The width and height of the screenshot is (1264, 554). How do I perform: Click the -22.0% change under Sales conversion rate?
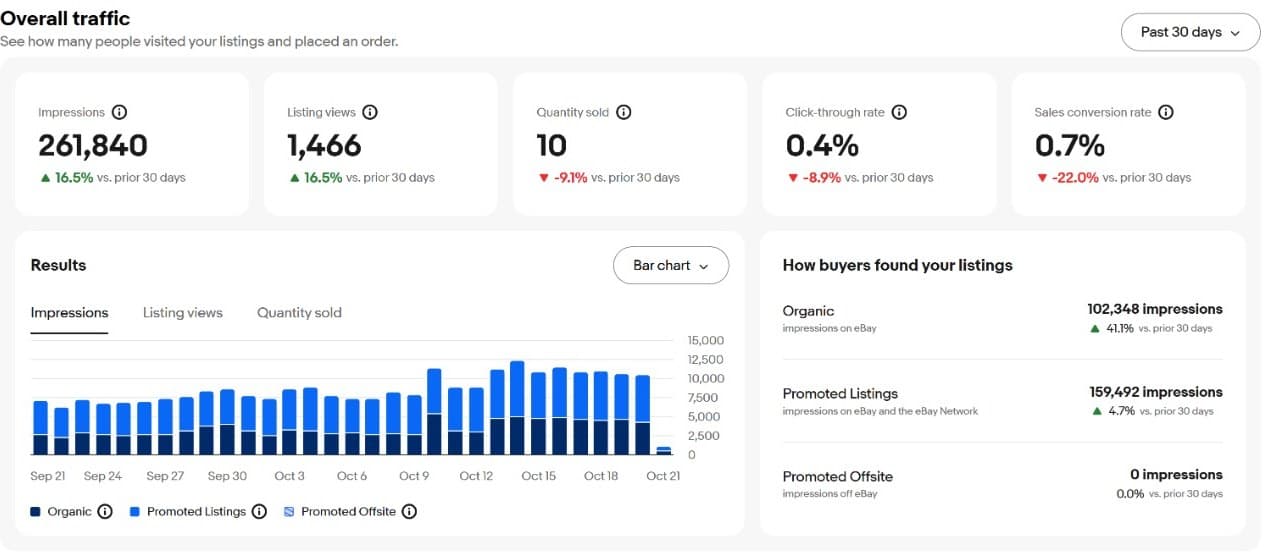pyautogui.click(x=1076, y=178)
